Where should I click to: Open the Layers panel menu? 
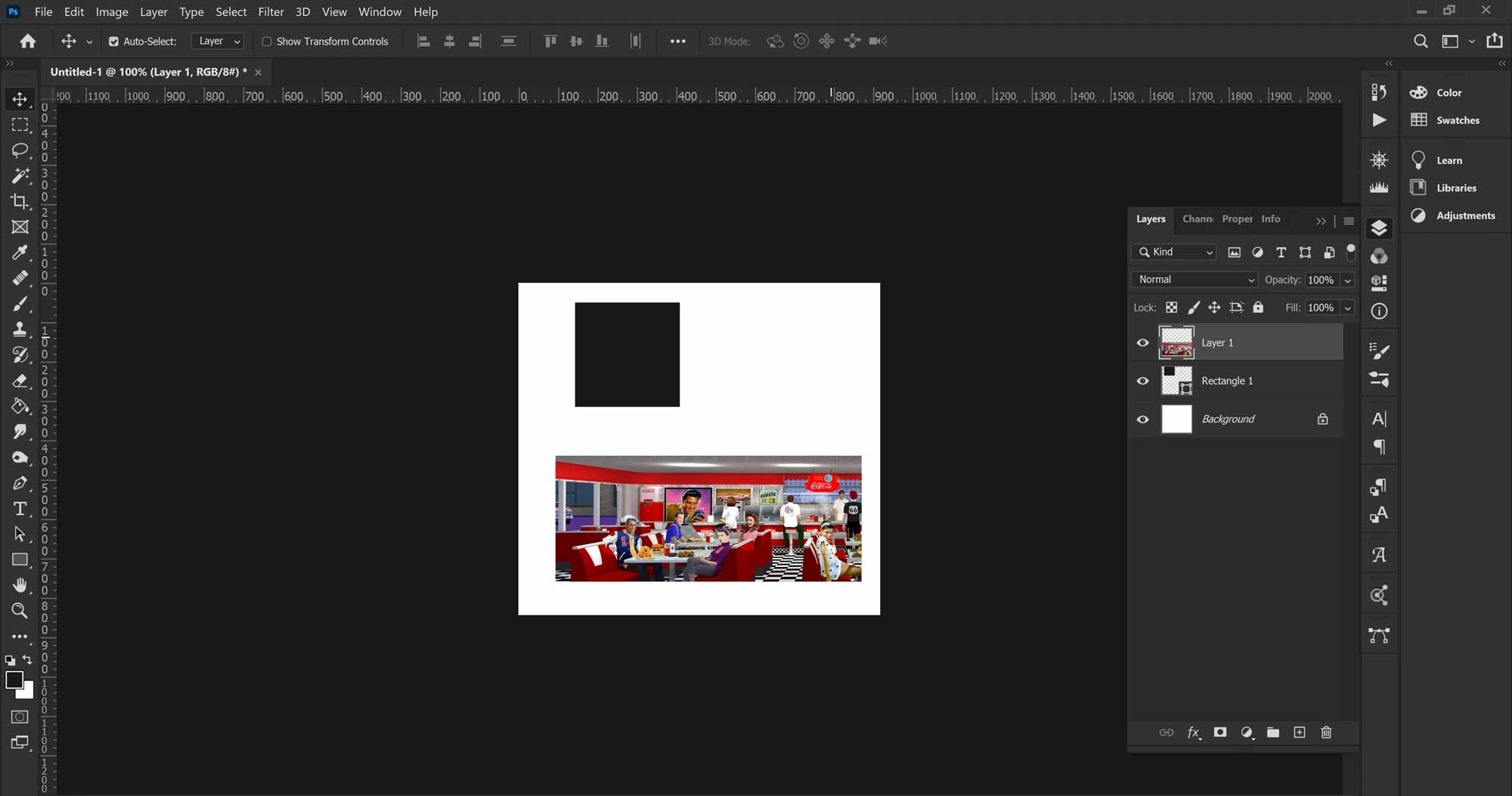tap(1349, 221)
